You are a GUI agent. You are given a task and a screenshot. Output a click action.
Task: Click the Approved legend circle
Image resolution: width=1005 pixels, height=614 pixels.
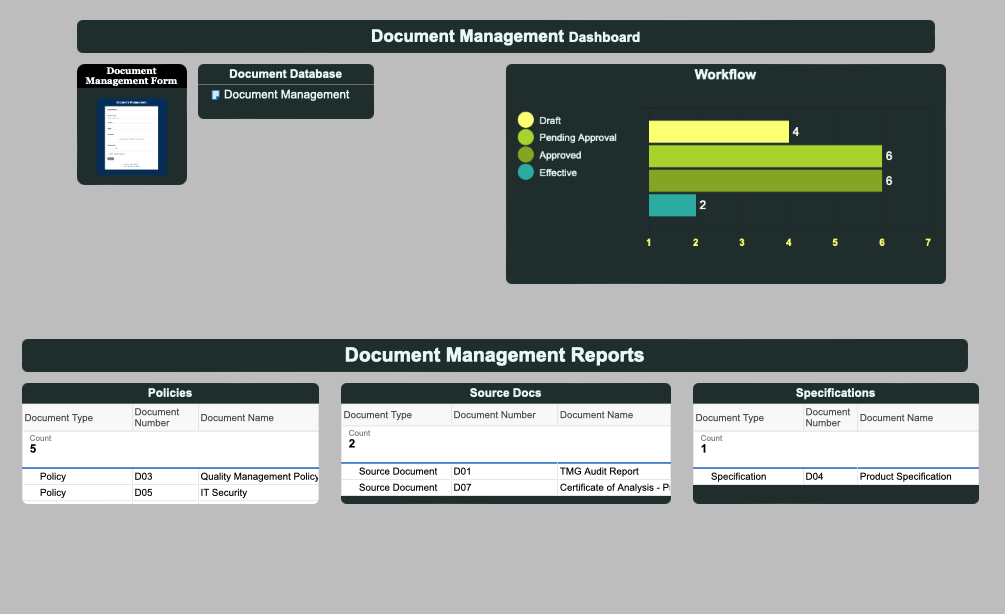(526, 155)
